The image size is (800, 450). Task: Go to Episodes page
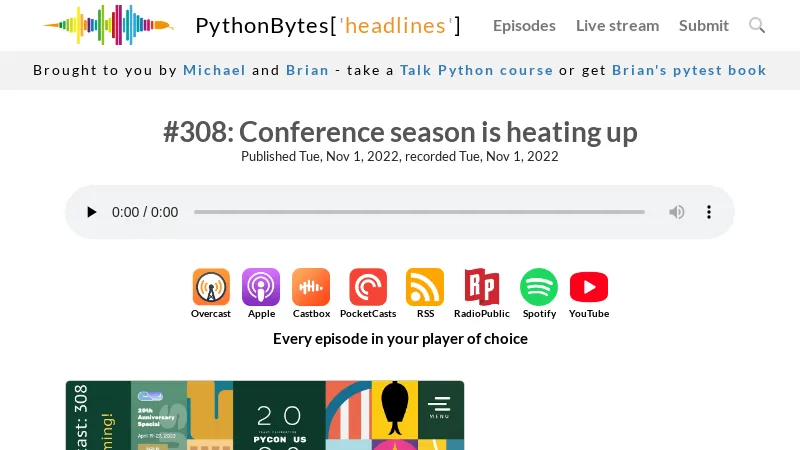coord(524,26)
